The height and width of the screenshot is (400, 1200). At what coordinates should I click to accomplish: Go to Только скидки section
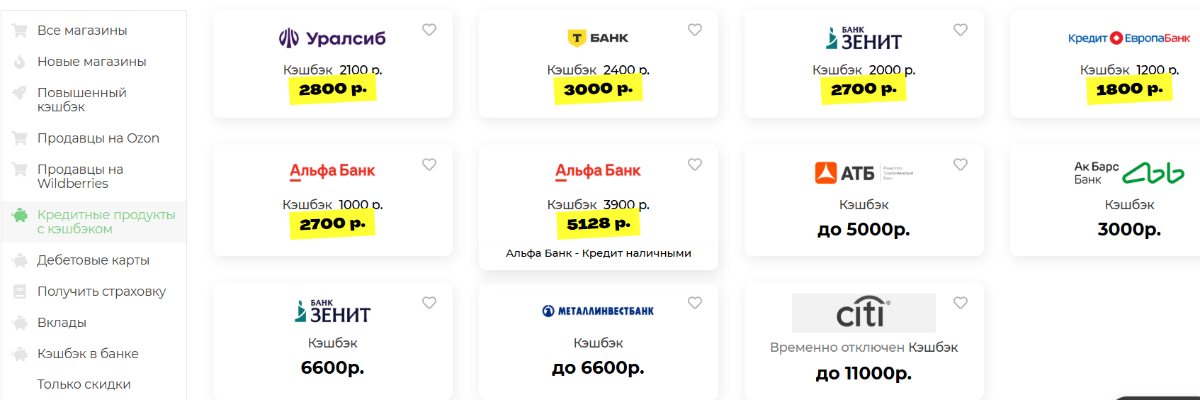coord(83,385)
